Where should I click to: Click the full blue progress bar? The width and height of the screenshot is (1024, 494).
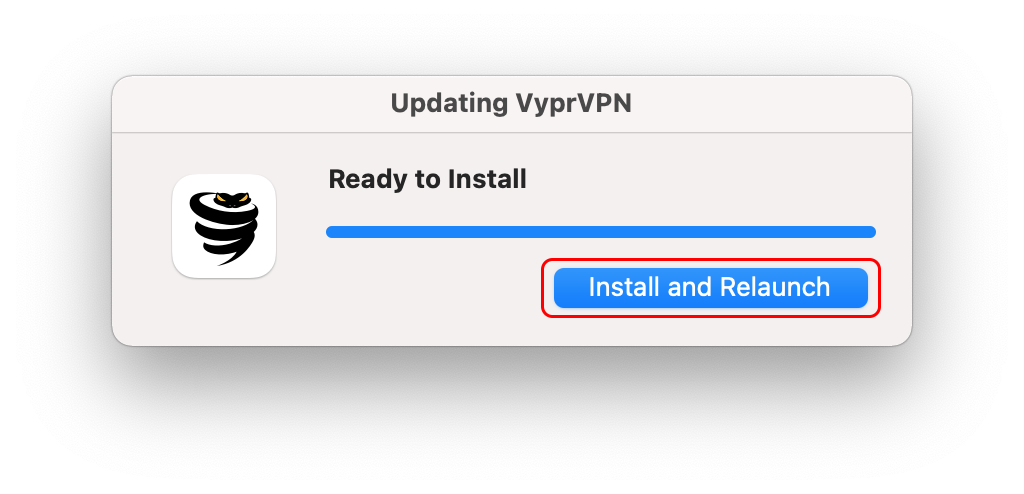600,232
